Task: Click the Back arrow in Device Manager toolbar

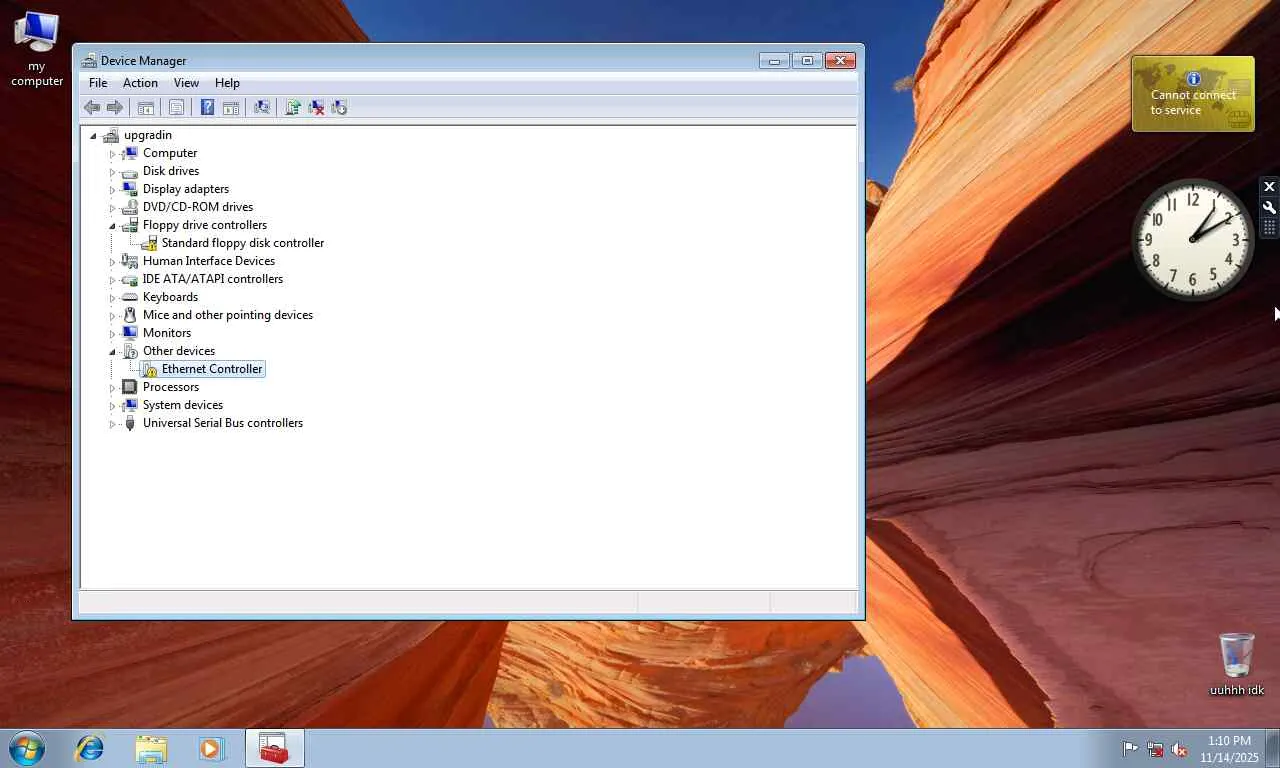Action: pyautogui.click(x=92, y=107)
